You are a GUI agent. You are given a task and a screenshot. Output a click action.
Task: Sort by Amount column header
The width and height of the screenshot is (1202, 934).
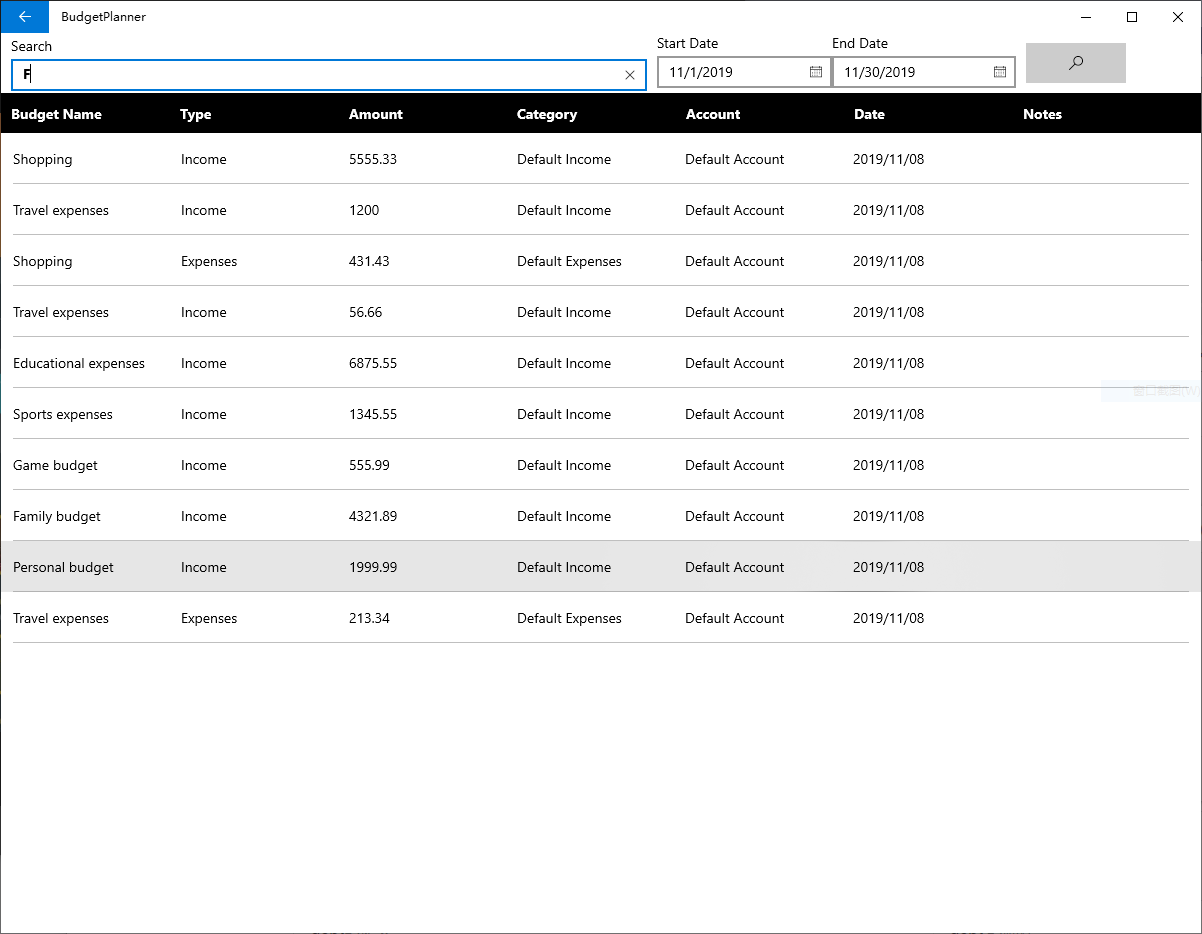(x=376, y=114)
